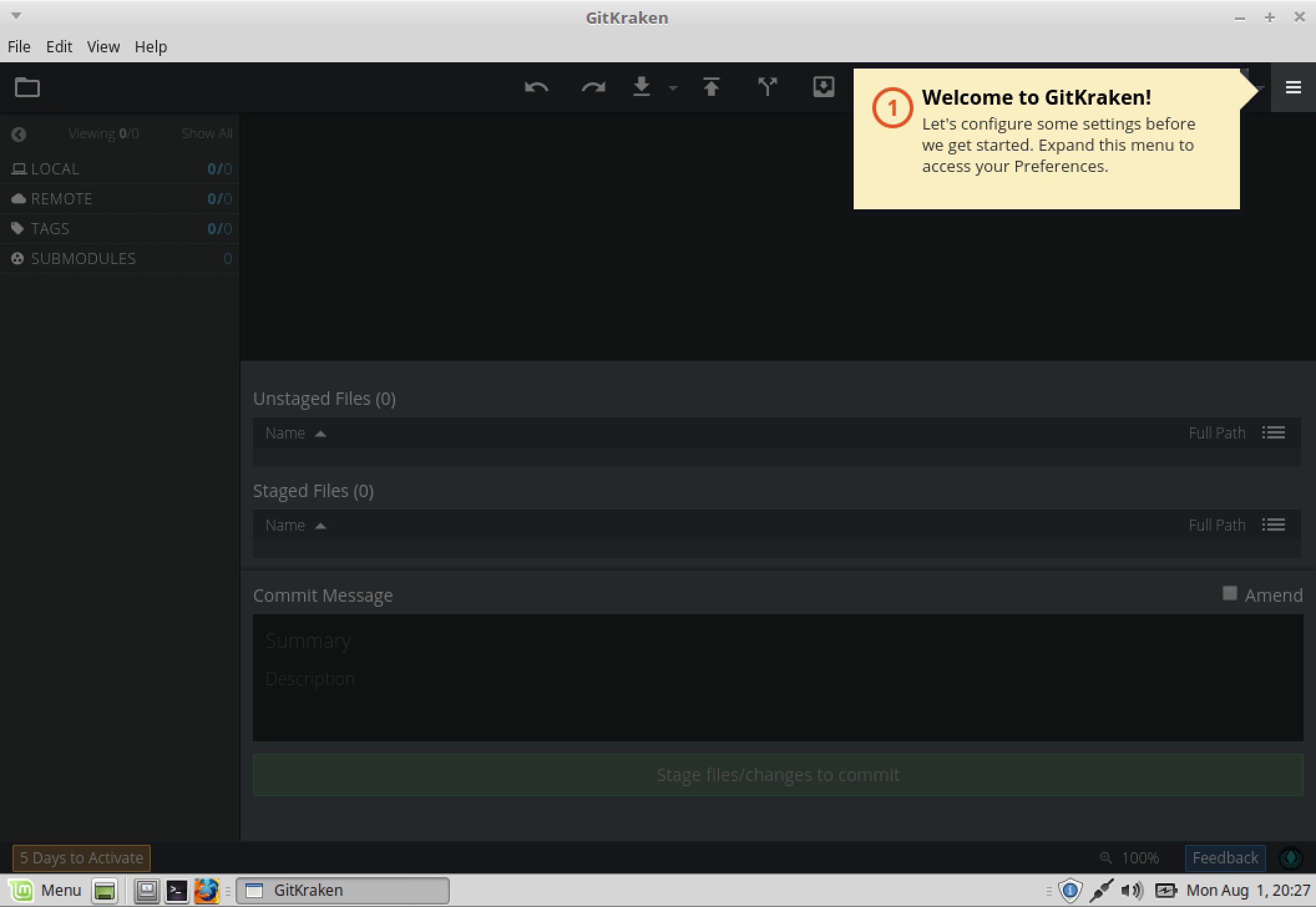Enable the Amend checkbox
1316x907 pixels.
1229,593
